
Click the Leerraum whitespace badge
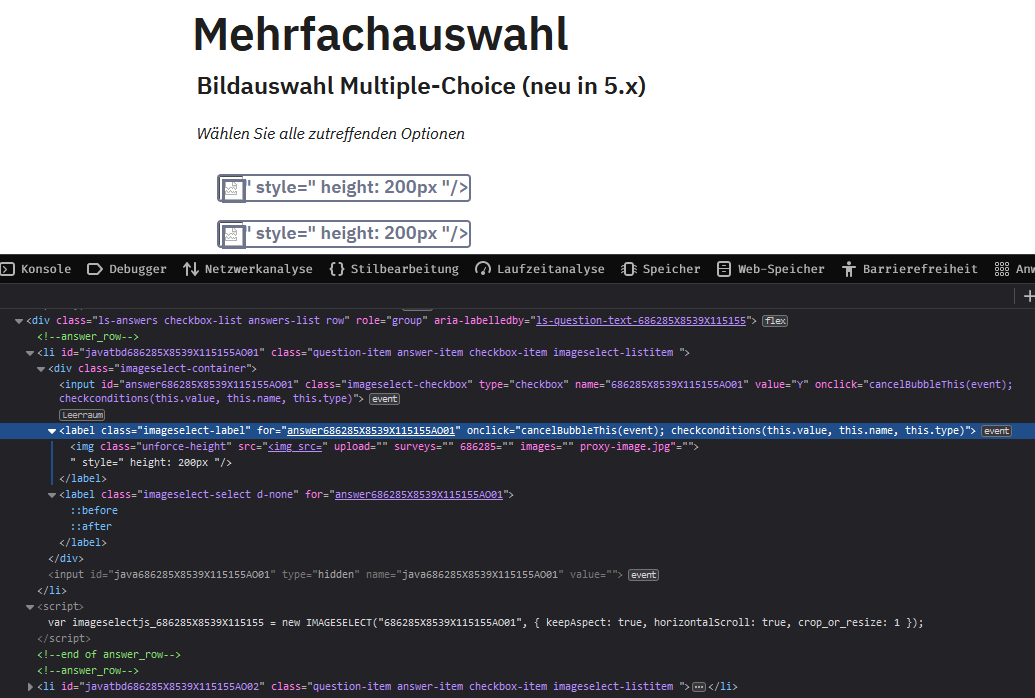coord(83,415)
